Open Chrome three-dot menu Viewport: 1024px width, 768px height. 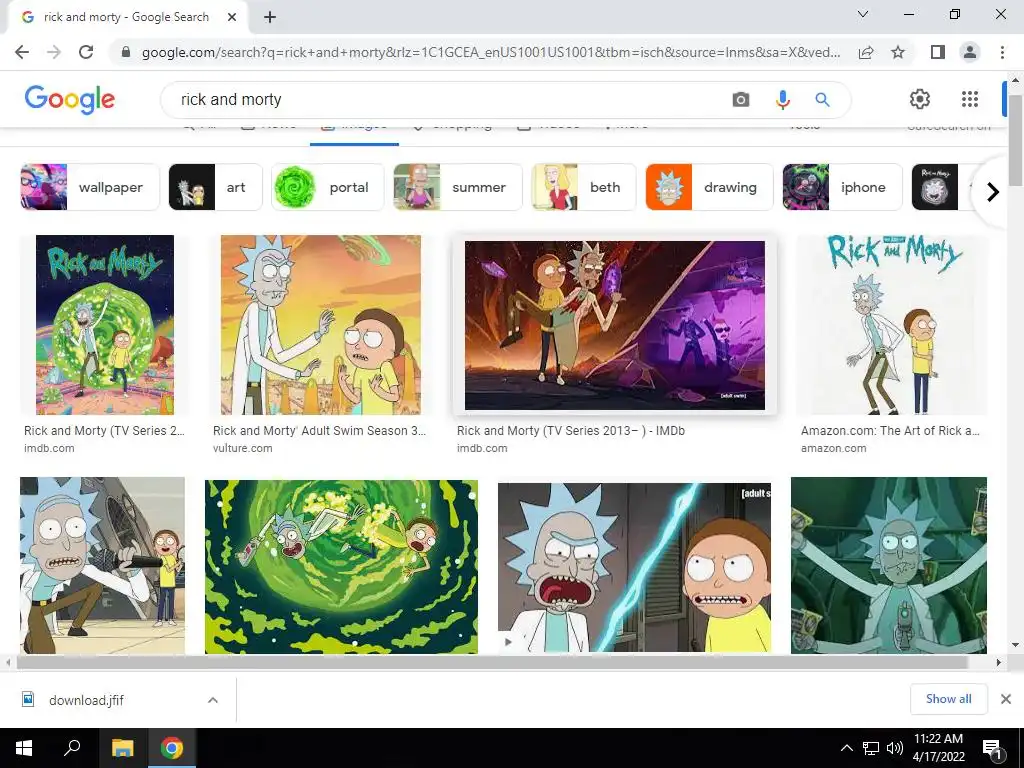[1002, 52]
